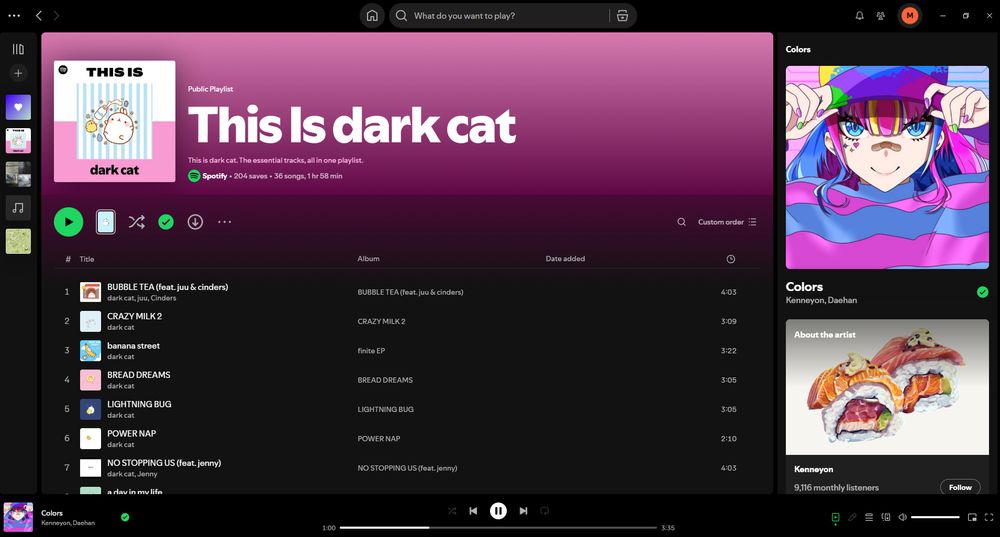Open the finite EP album link
Image resolution: width=1000 pixels, height=537 pixels.
point(371,351)
